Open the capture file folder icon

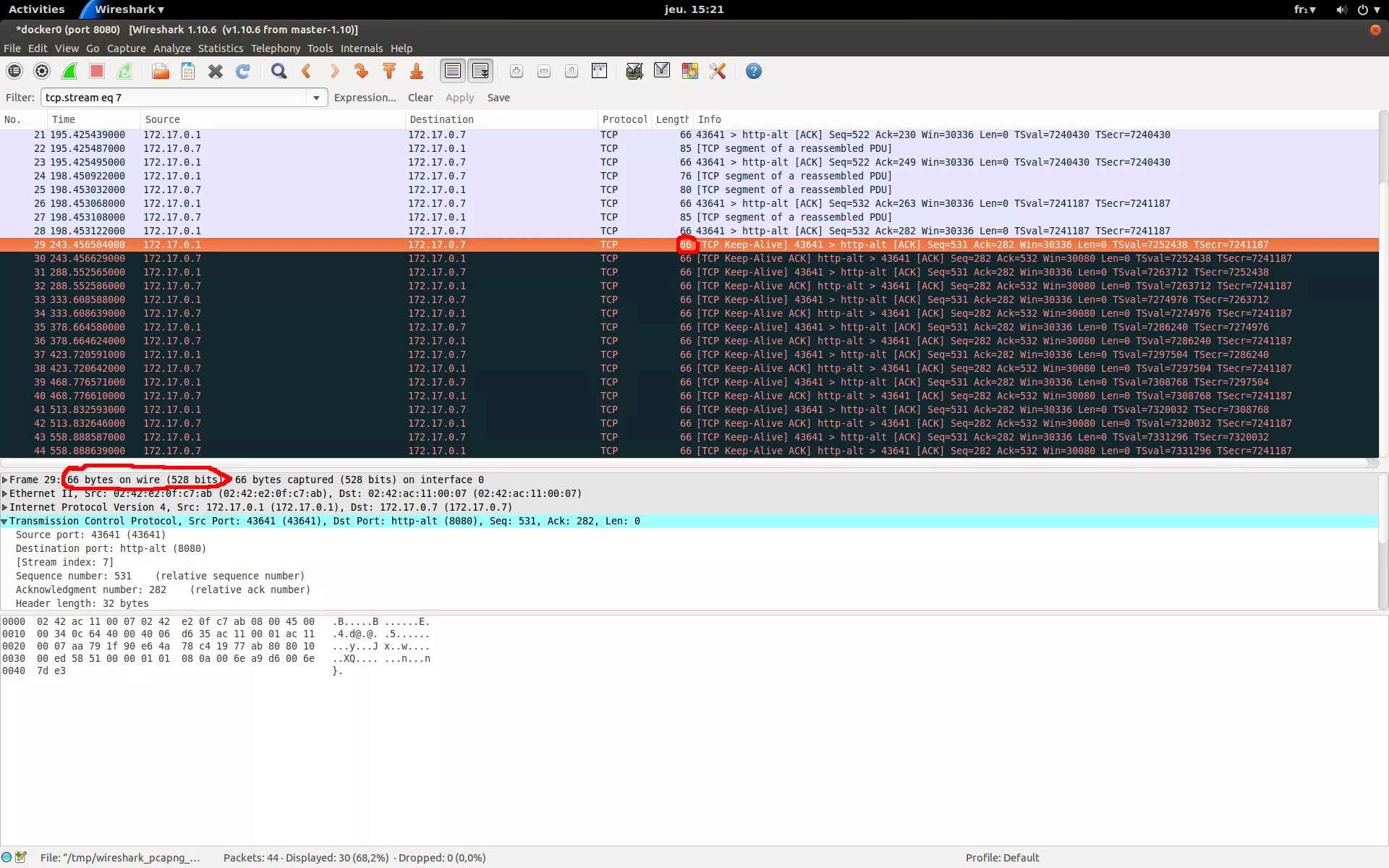(x=161, y=71)
